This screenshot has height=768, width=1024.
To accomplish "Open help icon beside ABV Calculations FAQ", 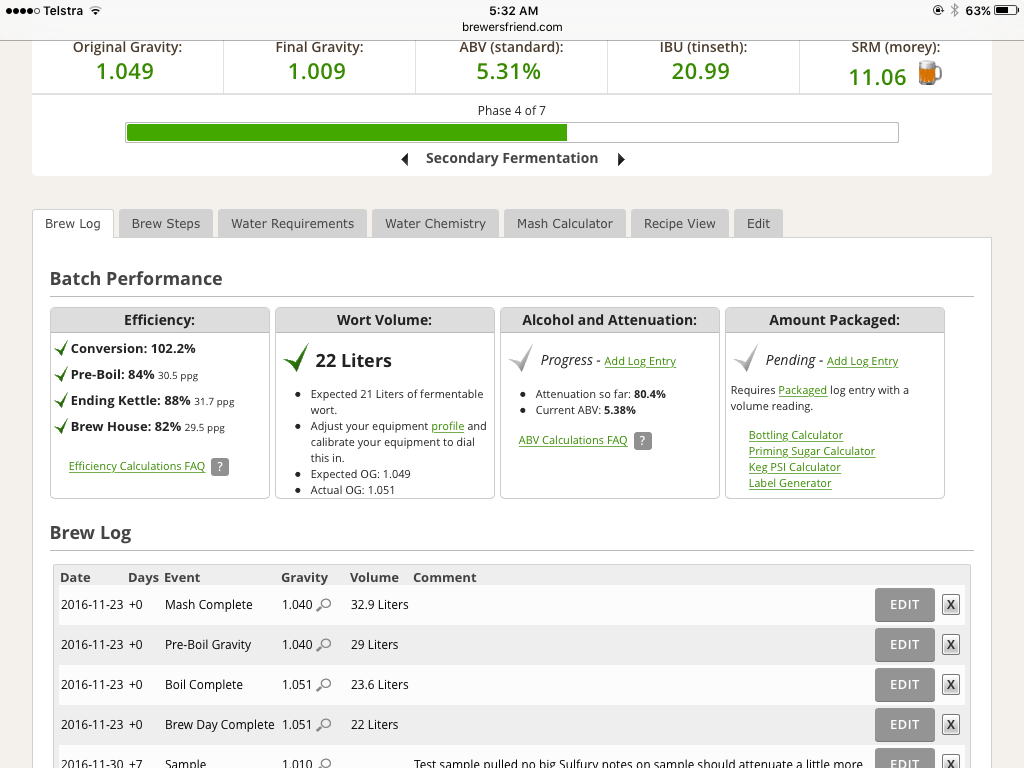I will pos(643,441).
